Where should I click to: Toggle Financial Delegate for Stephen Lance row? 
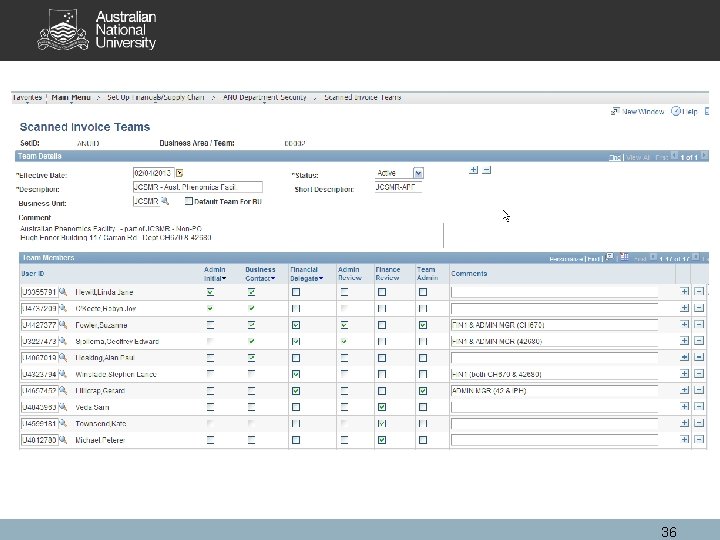(x=296, y=374)
